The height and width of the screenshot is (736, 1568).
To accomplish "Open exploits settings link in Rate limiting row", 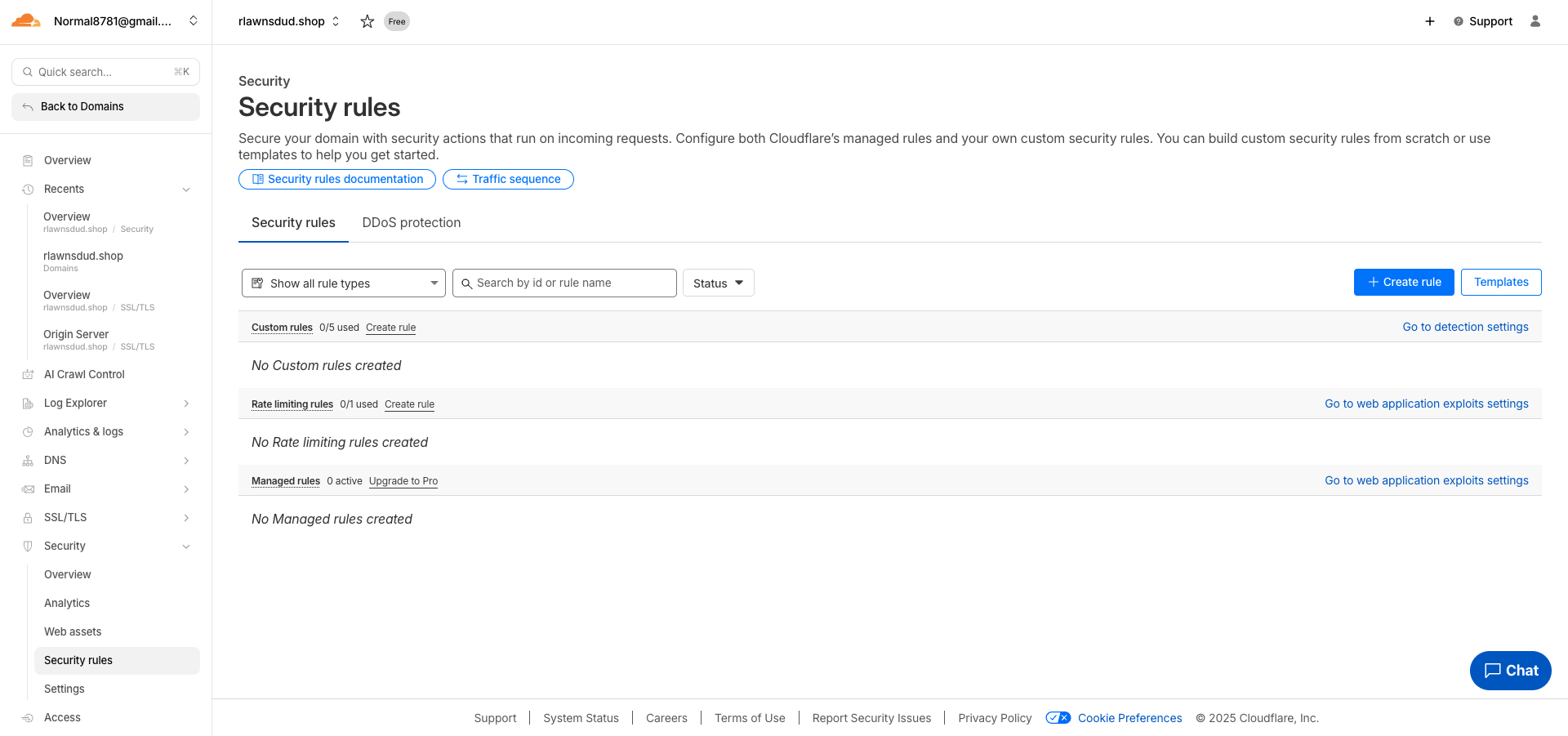I will 1426,404.
